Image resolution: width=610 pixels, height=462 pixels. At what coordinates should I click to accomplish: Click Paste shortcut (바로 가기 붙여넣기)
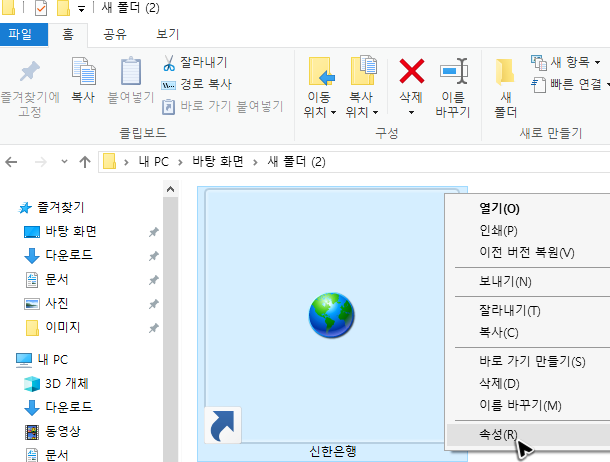click(x=222, y=106)
